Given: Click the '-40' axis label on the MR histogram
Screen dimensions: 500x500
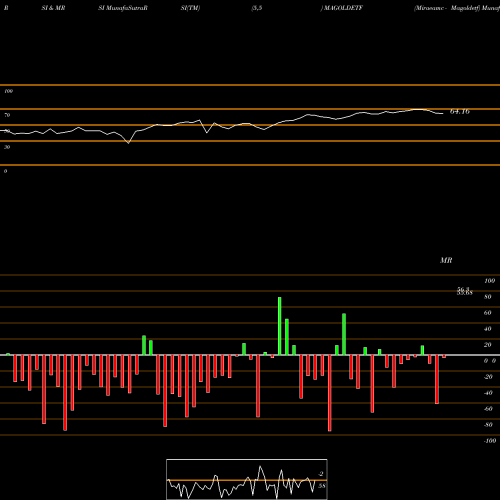Looking at the screenshot, I should point(488,393).
